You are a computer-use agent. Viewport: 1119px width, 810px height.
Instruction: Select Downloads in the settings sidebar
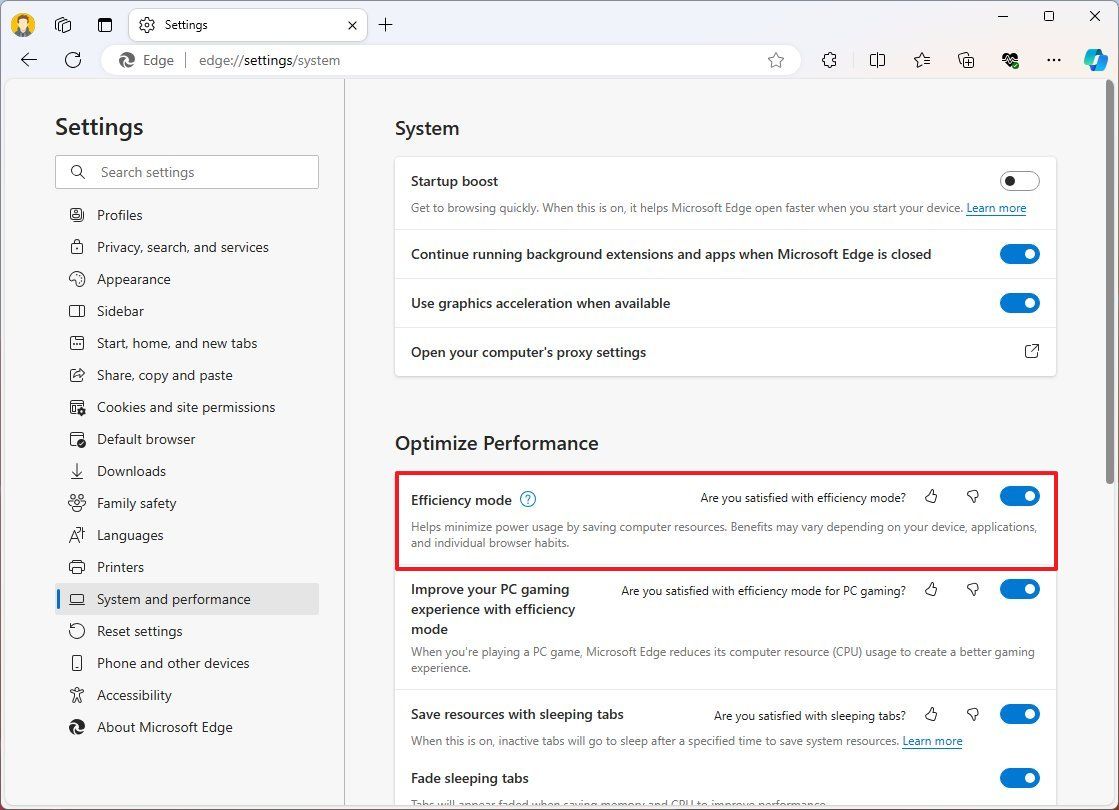[132, 471]
